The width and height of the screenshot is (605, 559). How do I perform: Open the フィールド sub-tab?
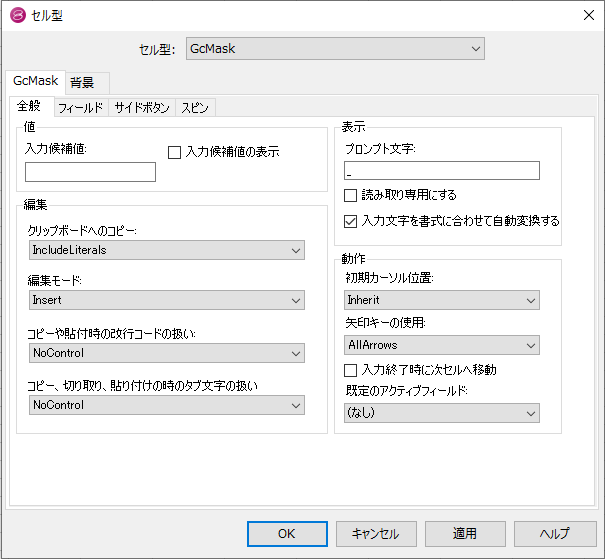click(x=81, y=108)
